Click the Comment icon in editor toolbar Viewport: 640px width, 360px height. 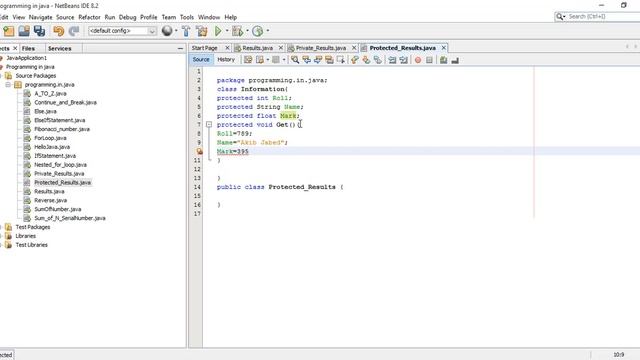443,60
